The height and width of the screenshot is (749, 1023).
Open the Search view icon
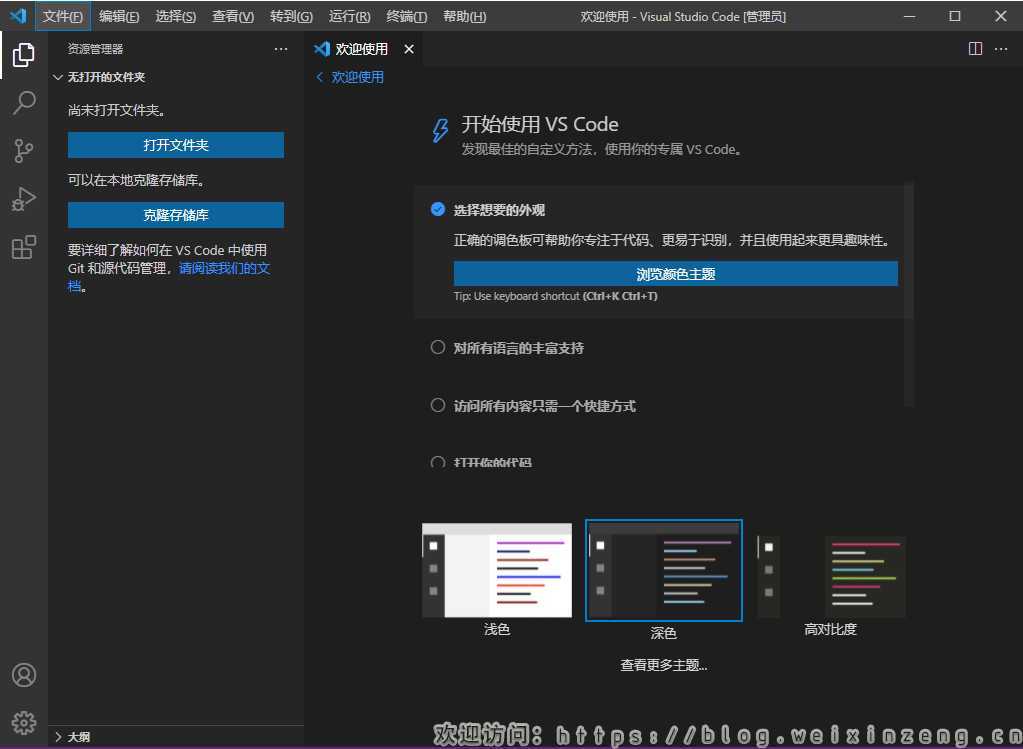point(23,103)
